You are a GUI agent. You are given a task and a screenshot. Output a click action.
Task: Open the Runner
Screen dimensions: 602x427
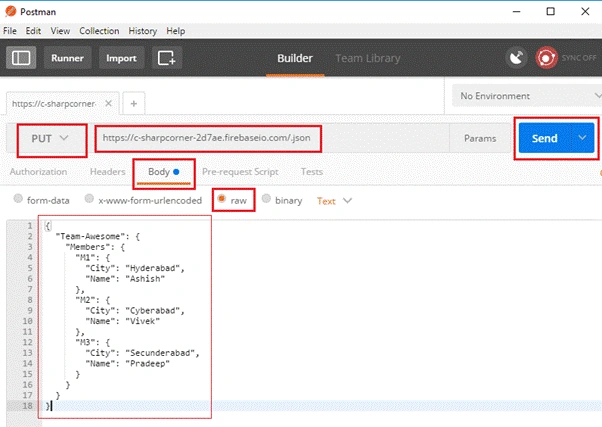67,58
